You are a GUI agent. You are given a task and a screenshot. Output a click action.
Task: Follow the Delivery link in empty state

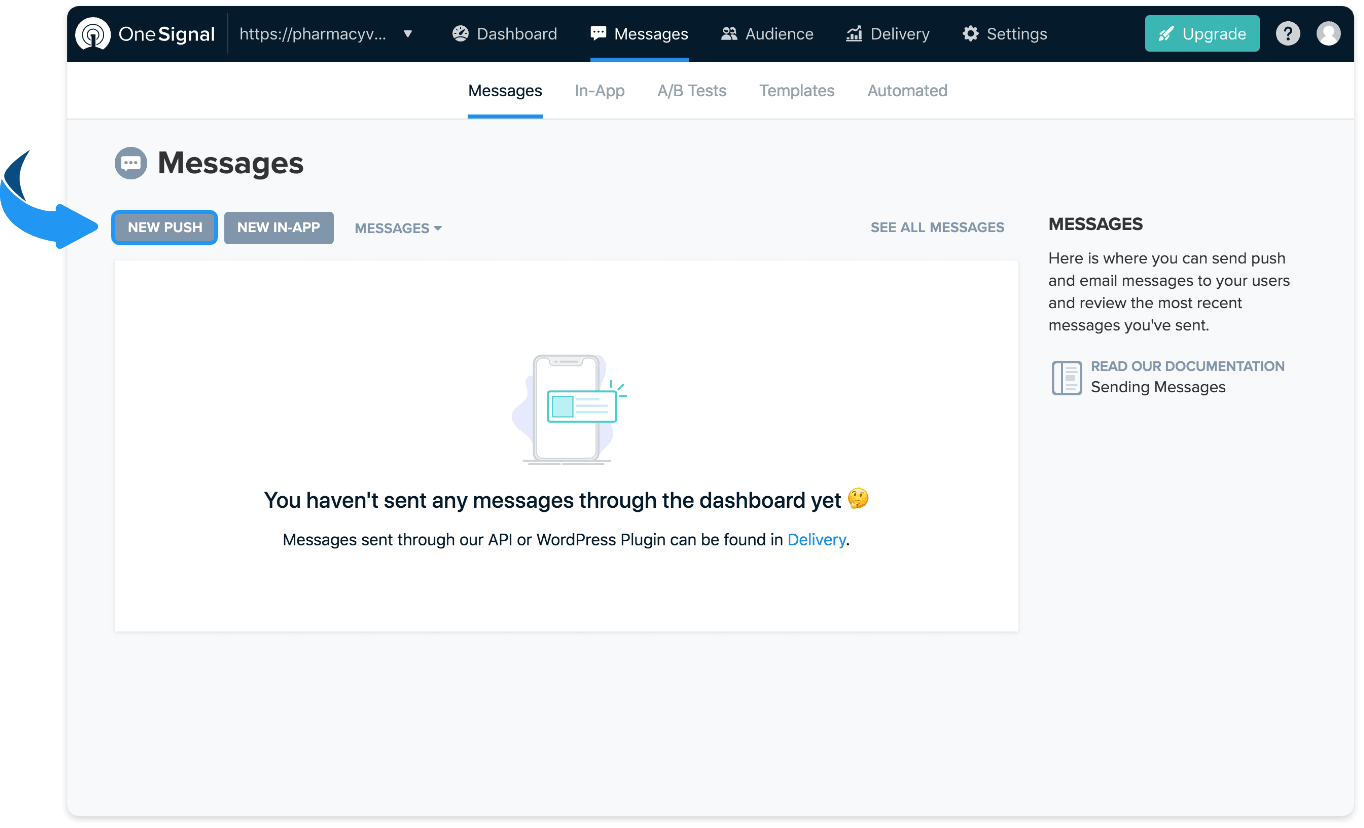tap(817, 540)
